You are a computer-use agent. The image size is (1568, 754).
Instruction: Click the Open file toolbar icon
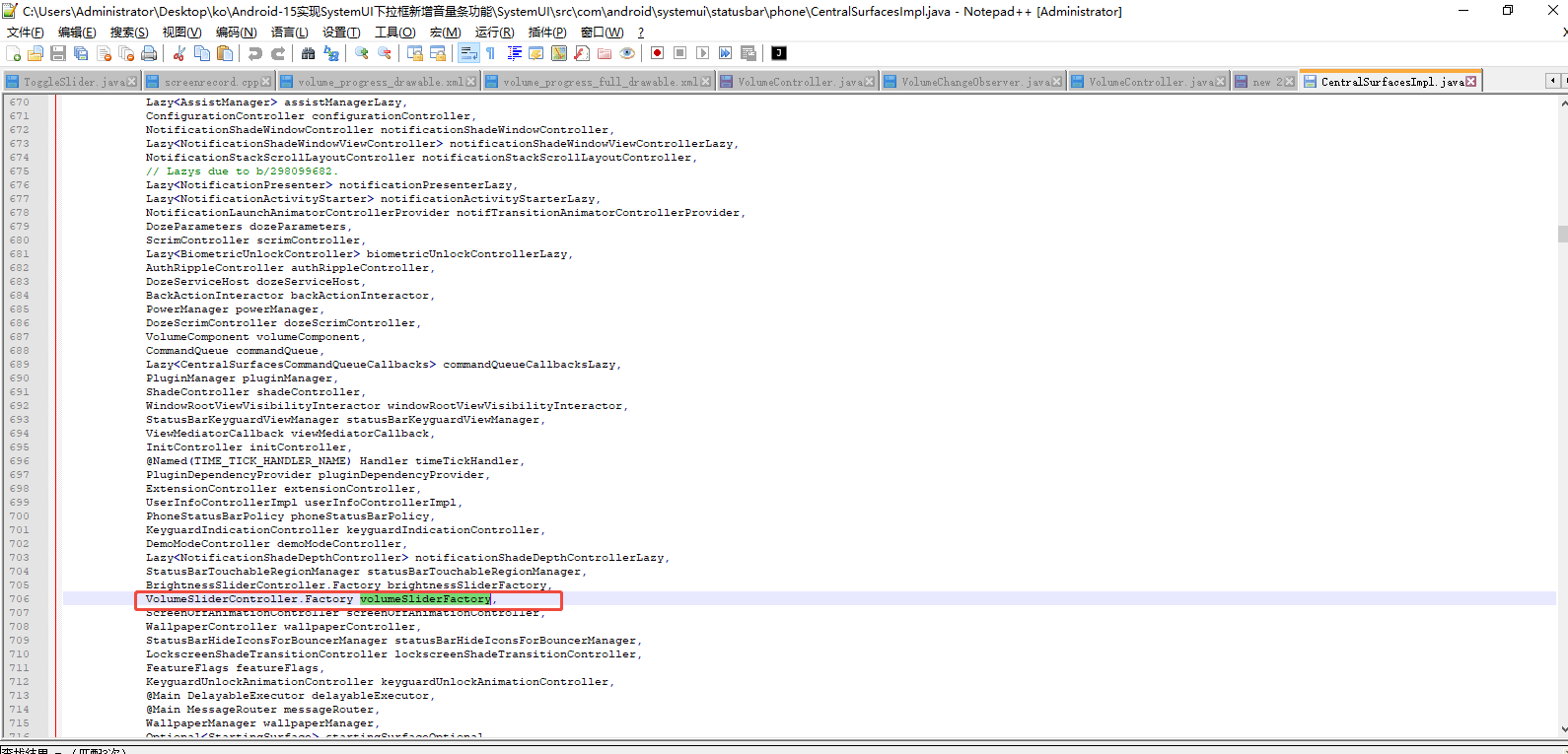point(36,53)
